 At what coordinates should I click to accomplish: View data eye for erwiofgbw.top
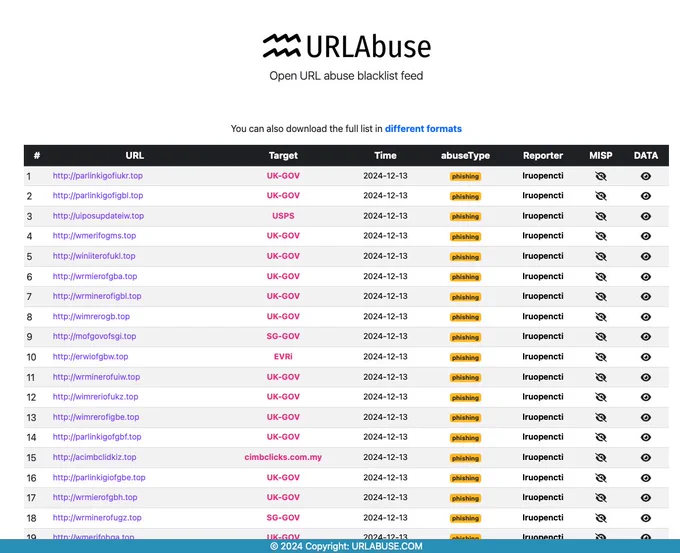coord(646,357)
